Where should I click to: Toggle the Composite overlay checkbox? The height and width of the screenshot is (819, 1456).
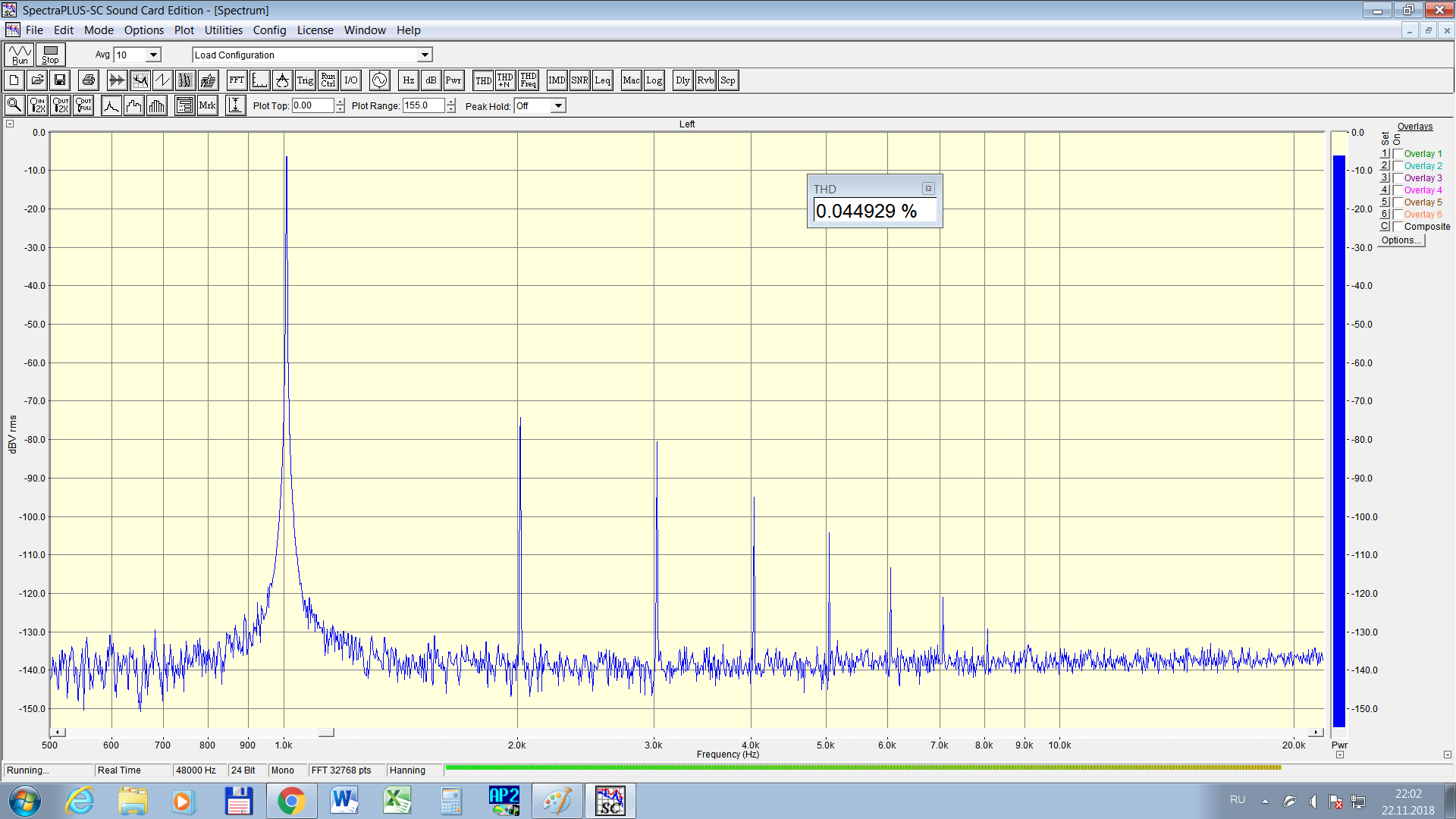(1398, 227)
